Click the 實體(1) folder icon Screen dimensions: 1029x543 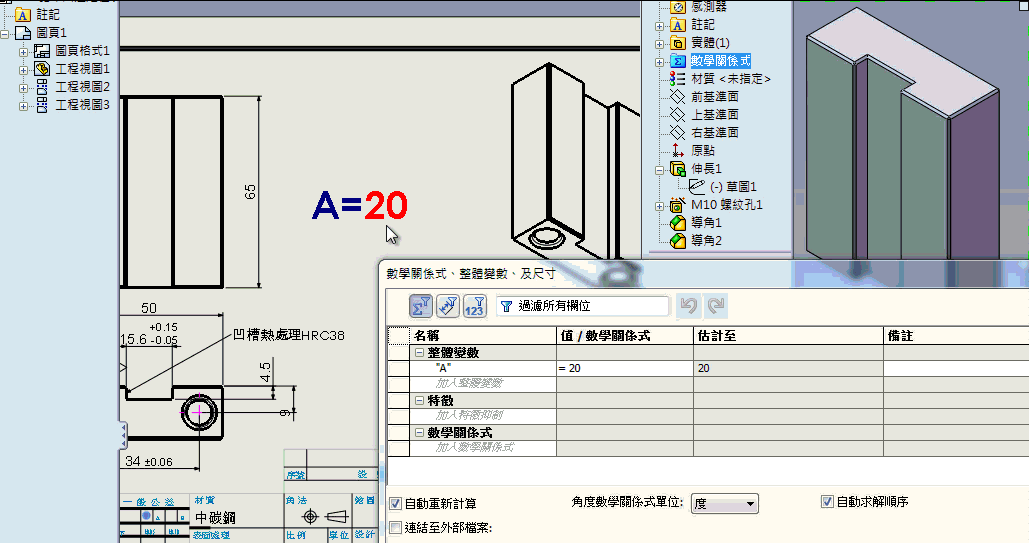678,43
